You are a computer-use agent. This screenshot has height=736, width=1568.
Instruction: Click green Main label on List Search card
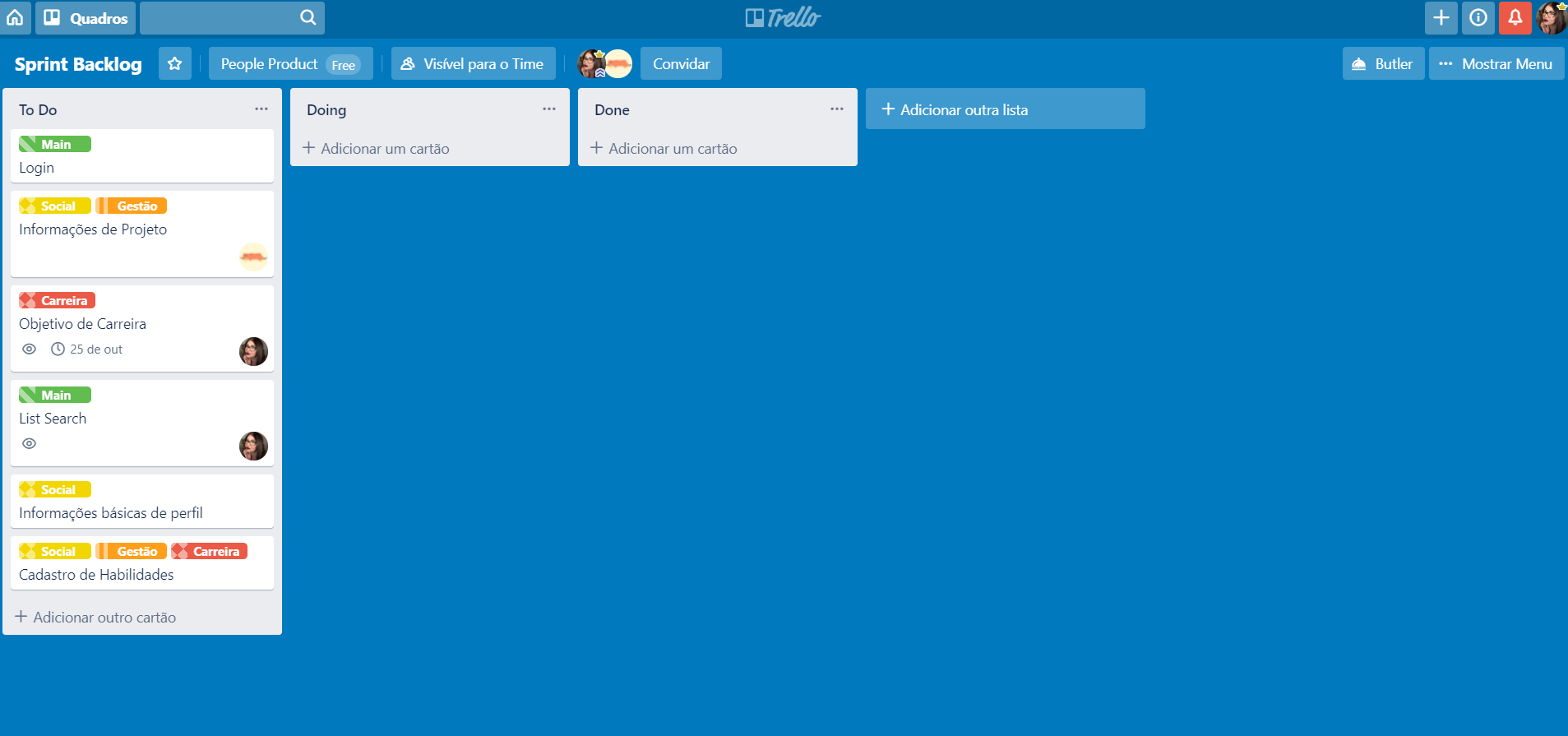(x=55, y=395)
